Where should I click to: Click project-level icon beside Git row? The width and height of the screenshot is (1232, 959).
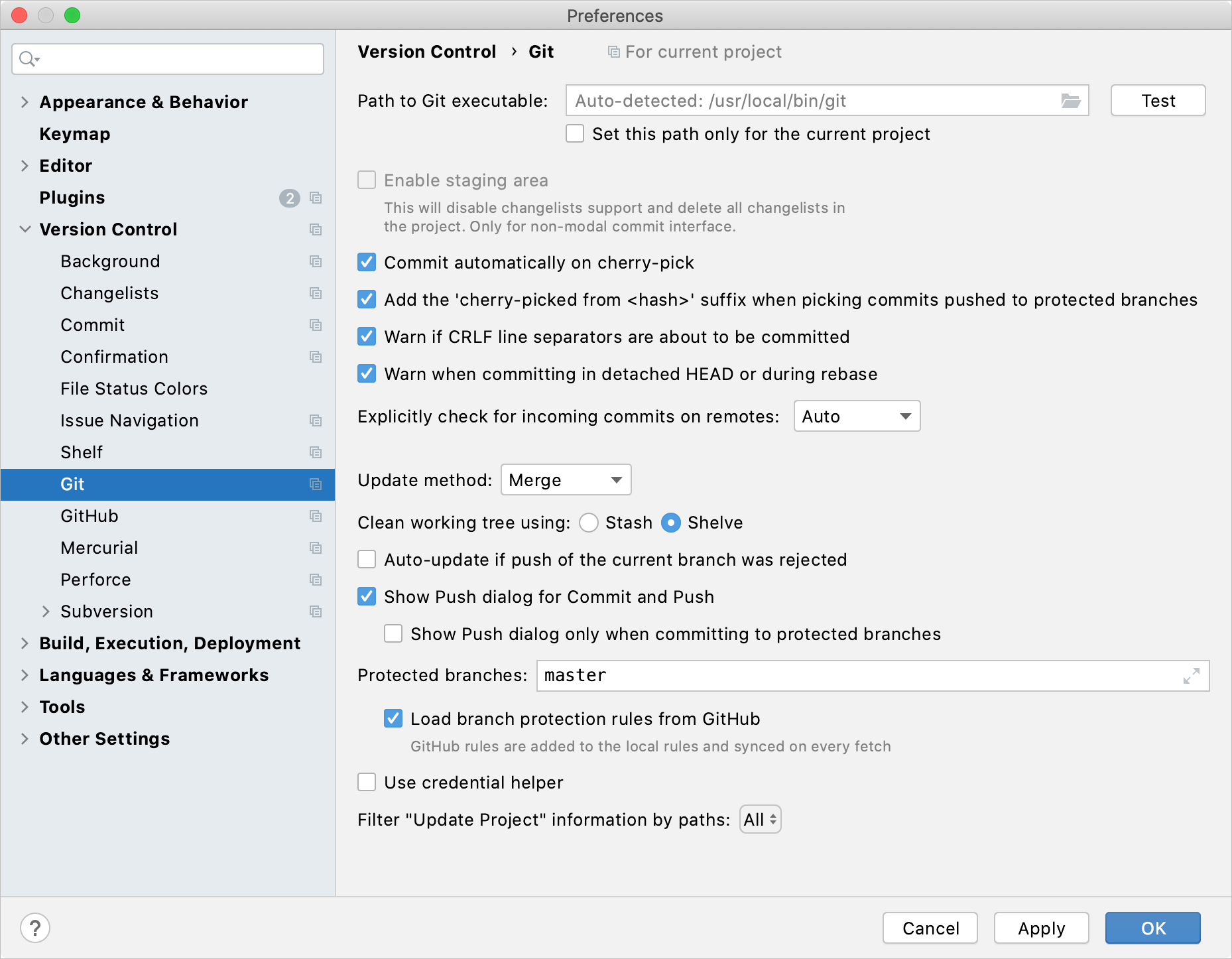[316, 484]
